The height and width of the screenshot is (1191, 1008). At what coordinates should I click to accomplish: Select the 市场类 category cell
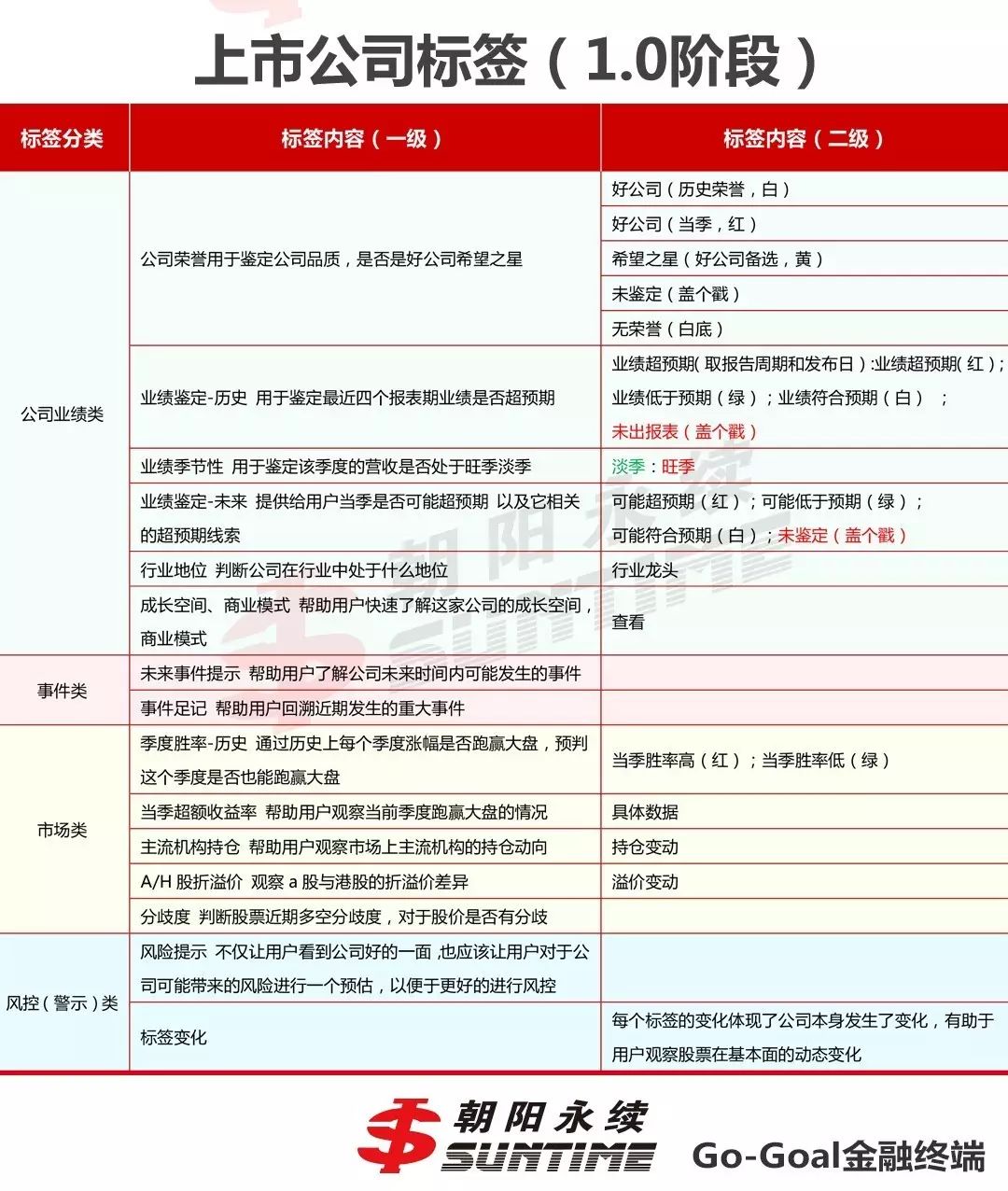(x=63, y=830)
